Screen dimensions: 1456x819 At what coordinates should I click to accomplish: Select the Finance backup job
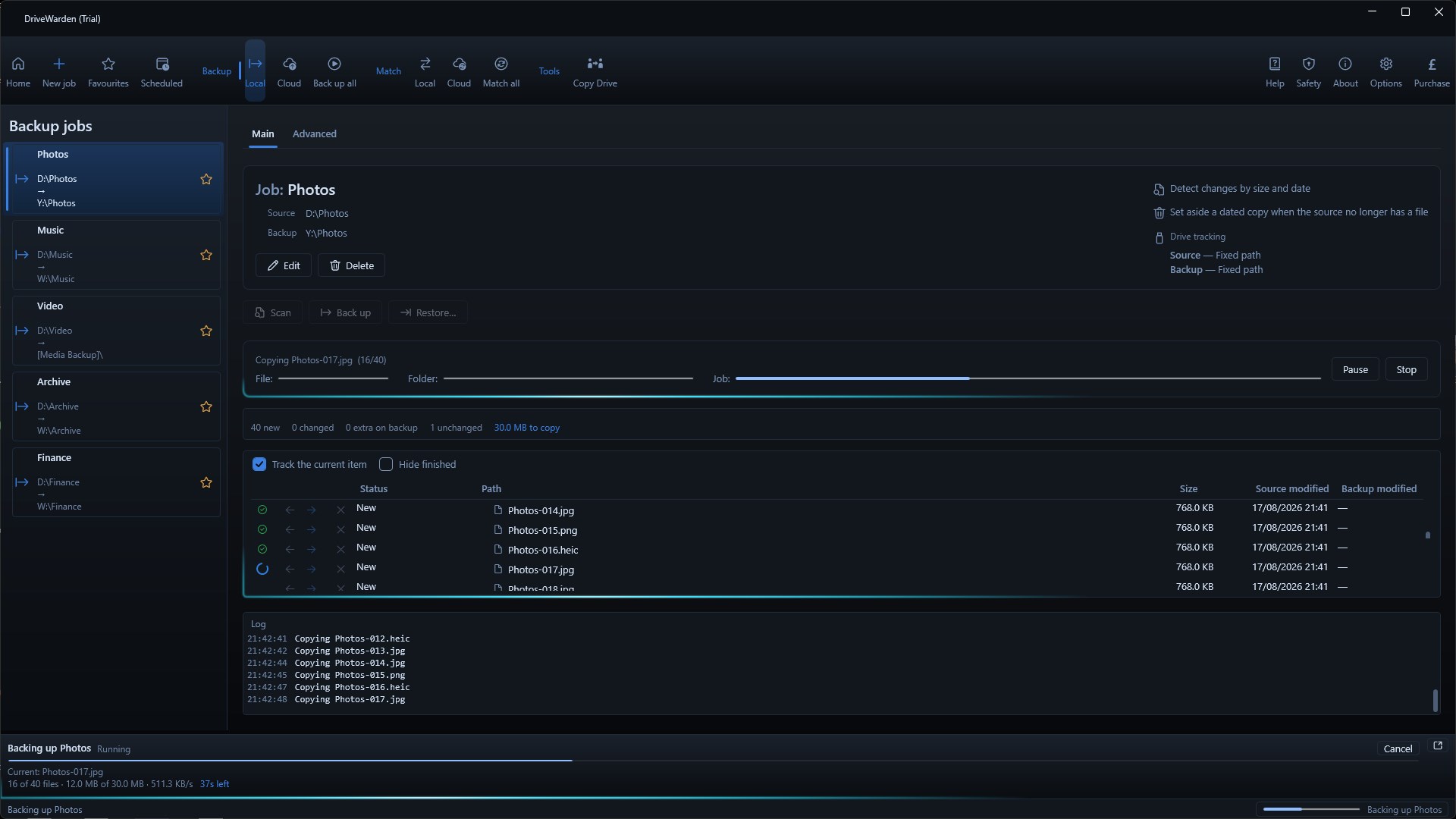point(116,482)
